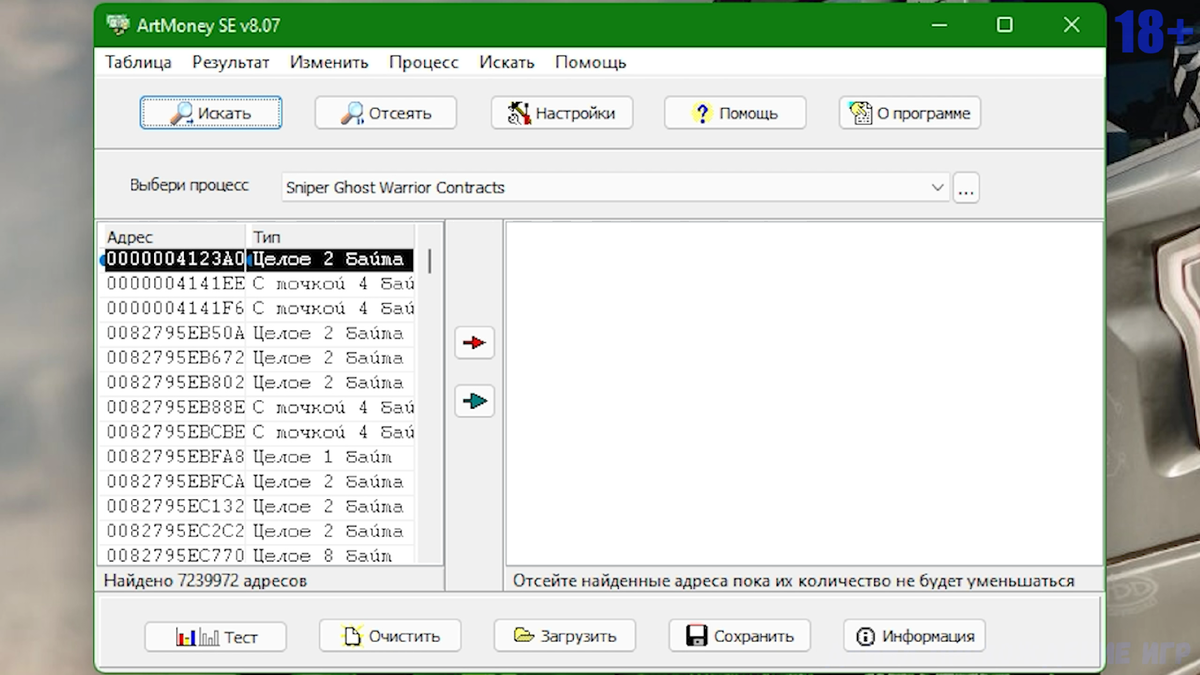Open the Таблица menu

[138, 62]
